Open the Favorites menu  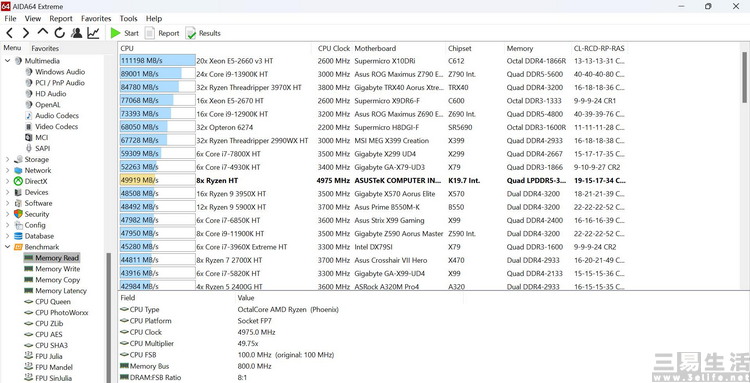(96, 19)
